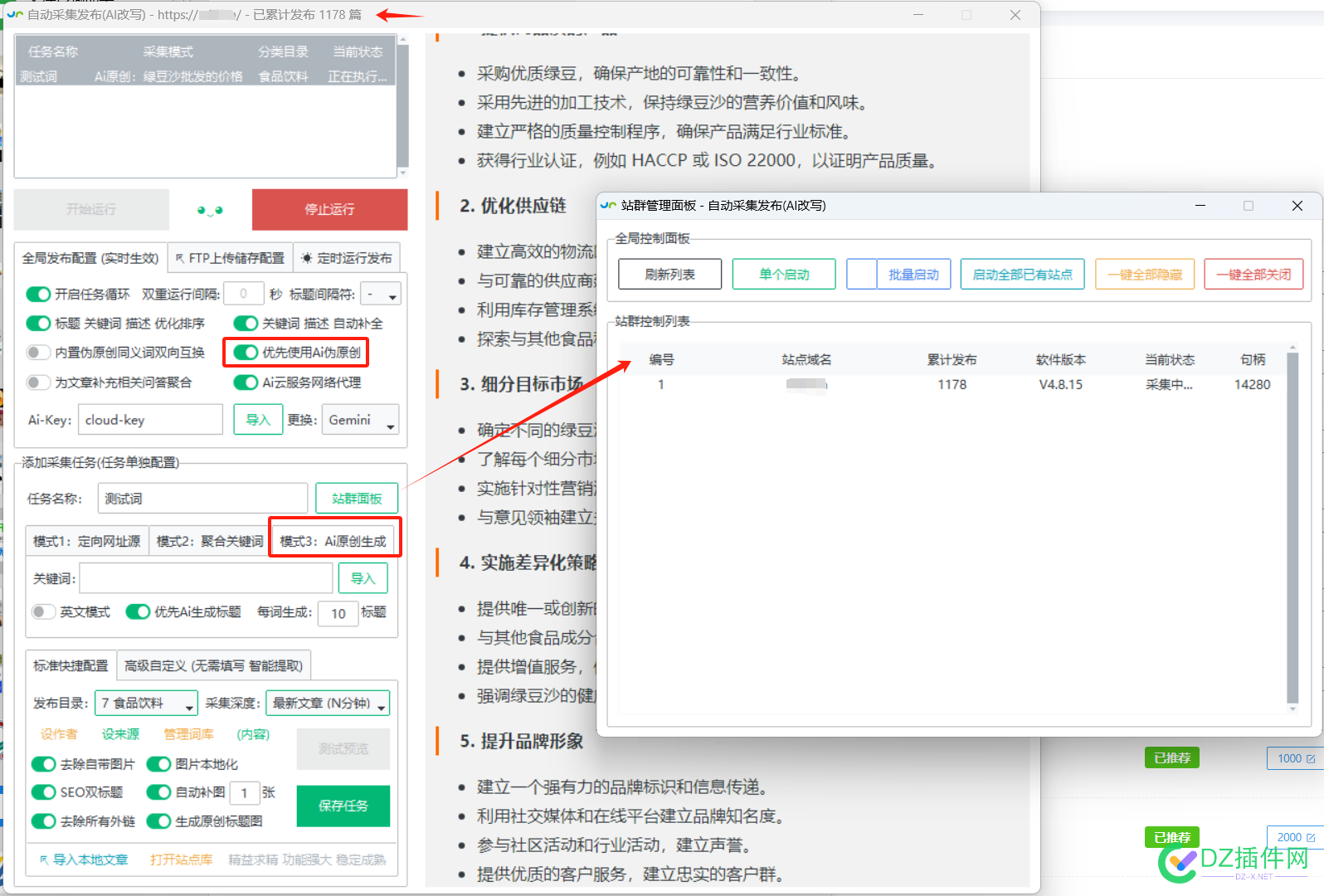Switch to 定时运行发布 tab

pyautogui.click(x=347, y=258)
